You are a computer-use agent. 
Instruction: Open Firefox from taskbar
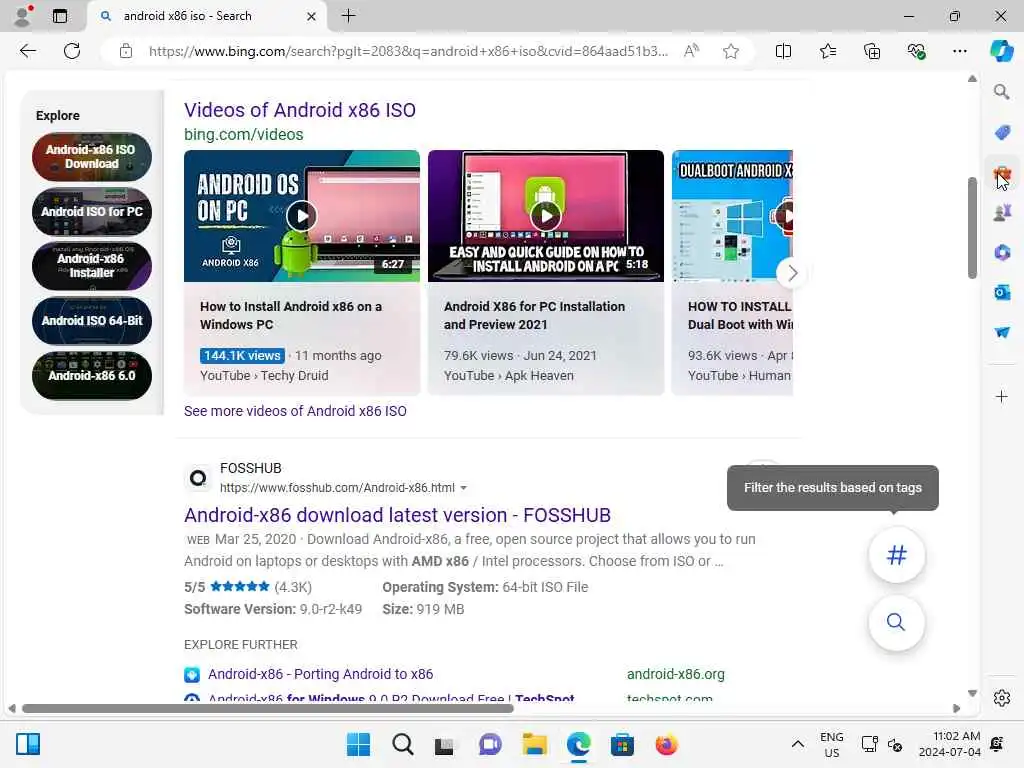[666, 744]
